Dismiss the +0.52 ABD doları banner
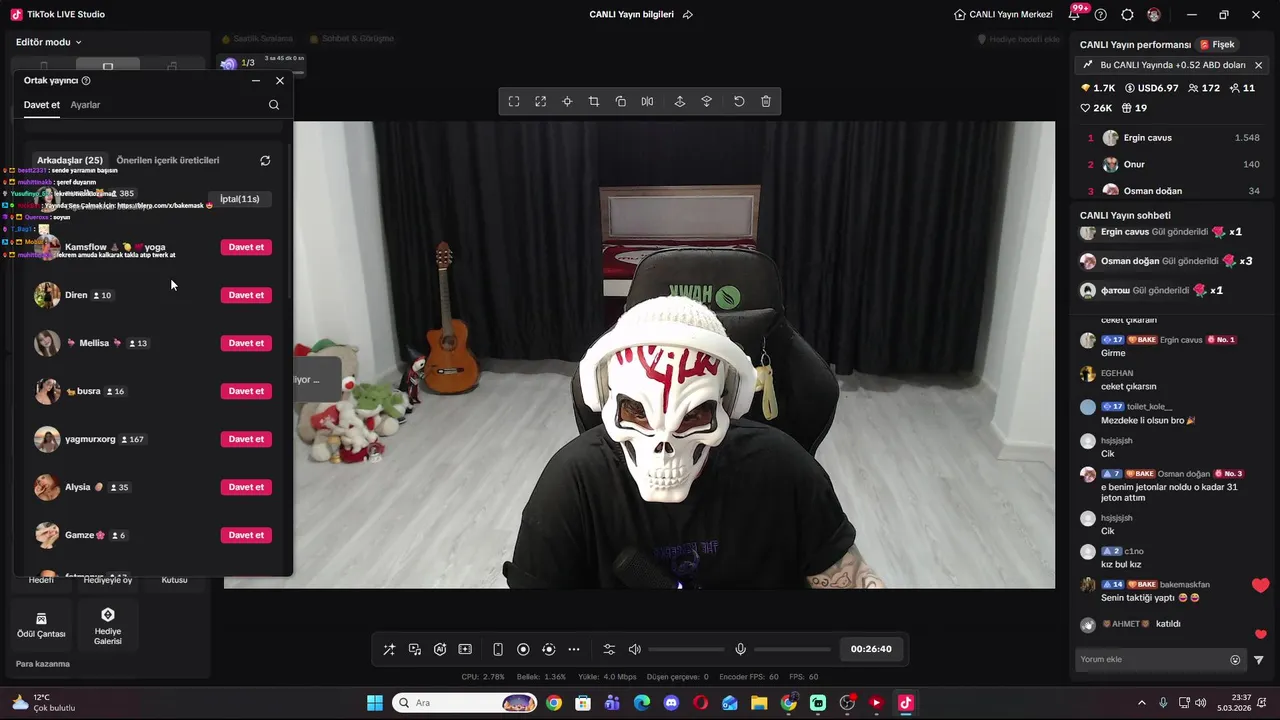 click(x=1258, y=65)
